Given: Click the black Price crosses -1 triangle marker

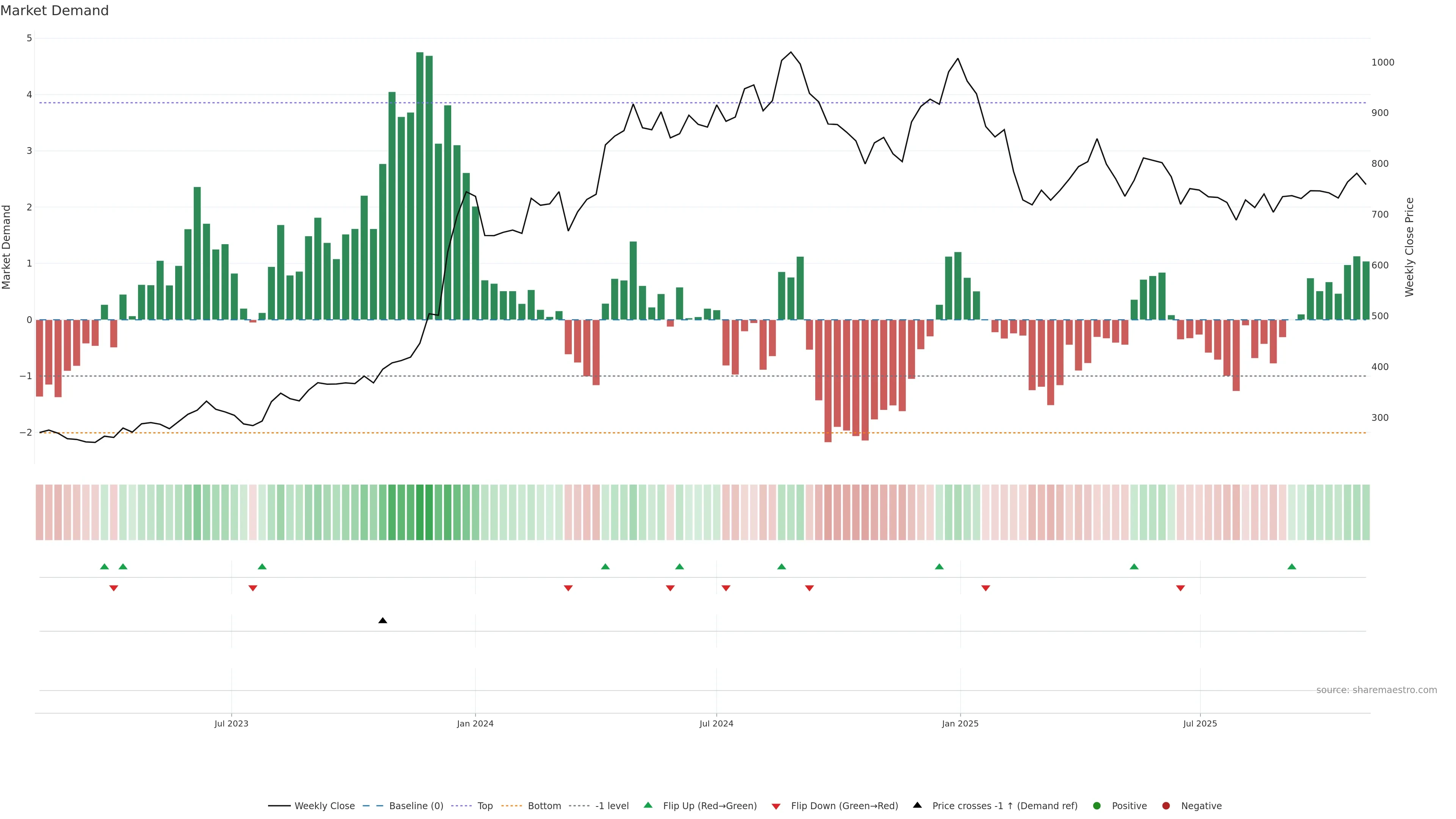Looking at the screenshot, I should [383, 621].
